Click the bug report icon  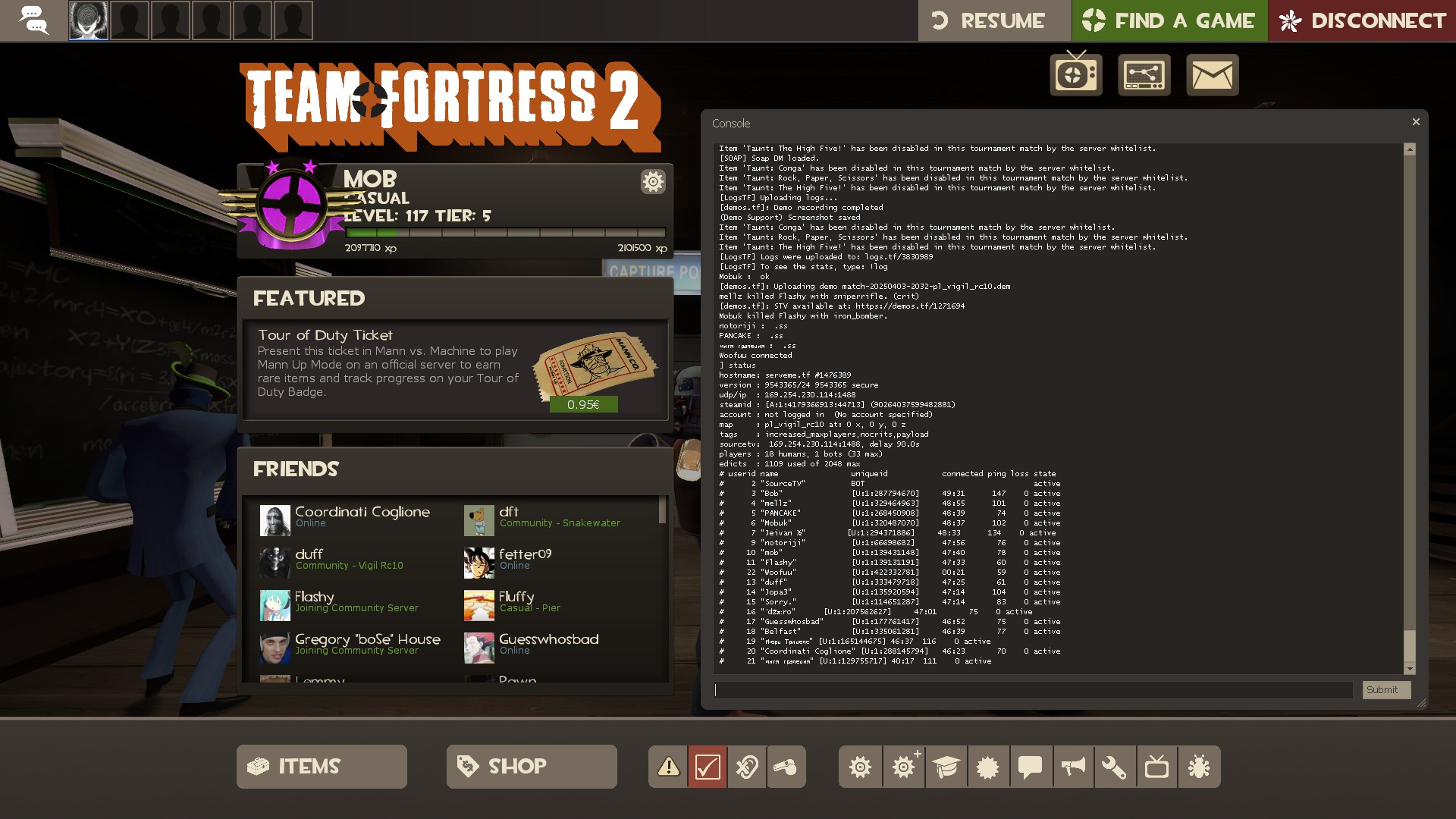pos(1199,767)
